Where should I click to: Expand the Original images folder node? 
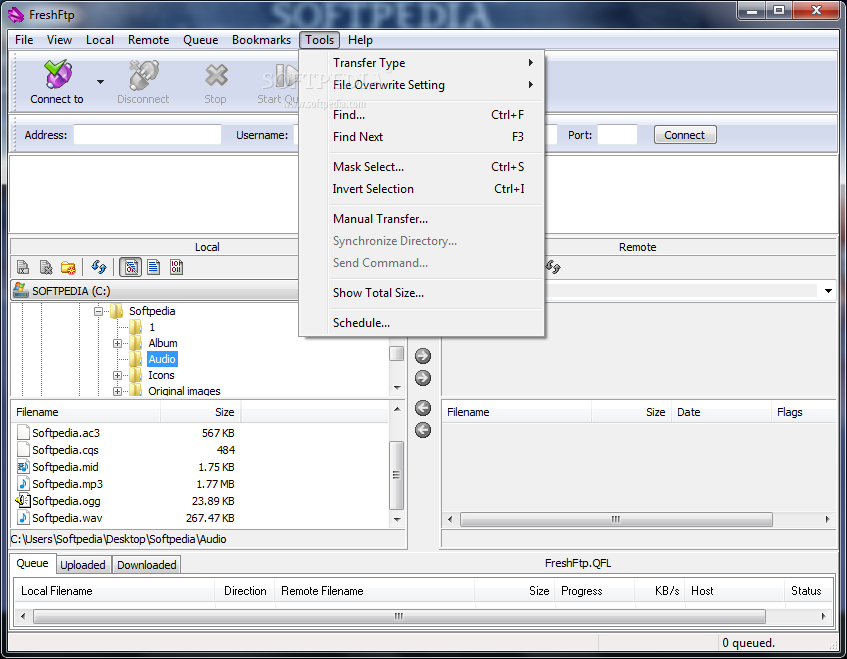(117, 391)
